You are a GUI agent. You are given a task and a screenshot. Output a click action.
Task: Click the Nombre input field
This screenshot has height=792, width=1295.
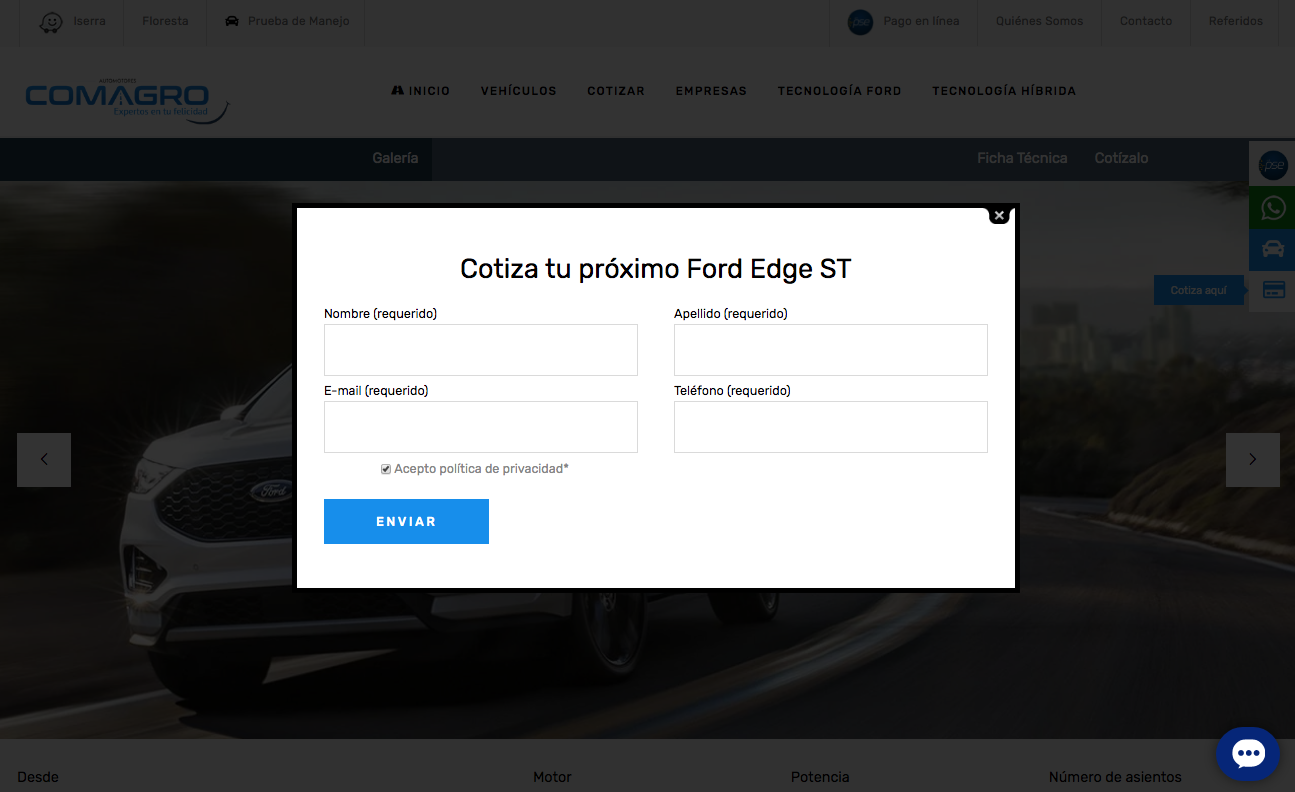pos(480,350)
